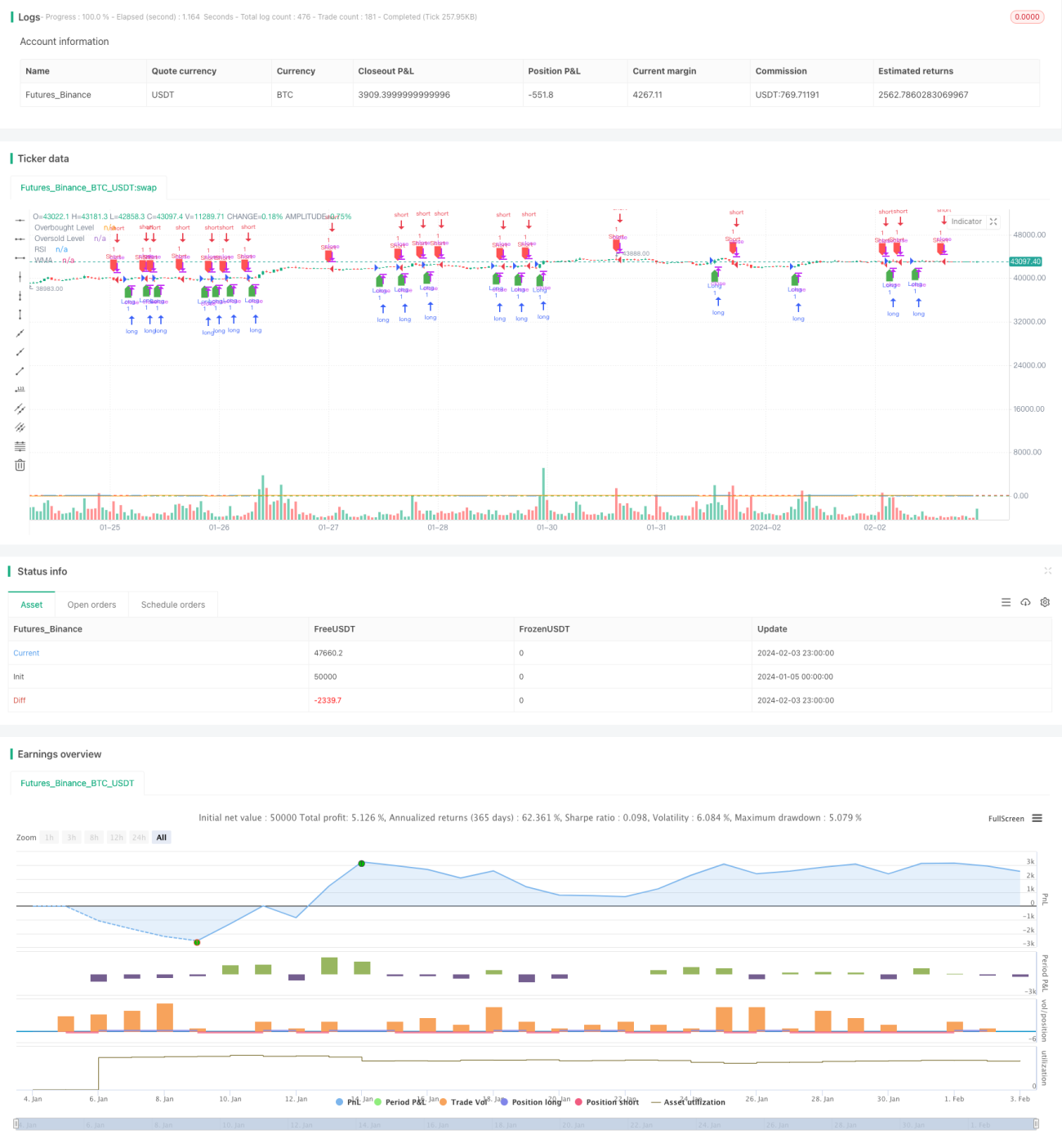Toggle the Position short legend series
Viewport: 1062px width, 1148px height.
pos(607,1102)
